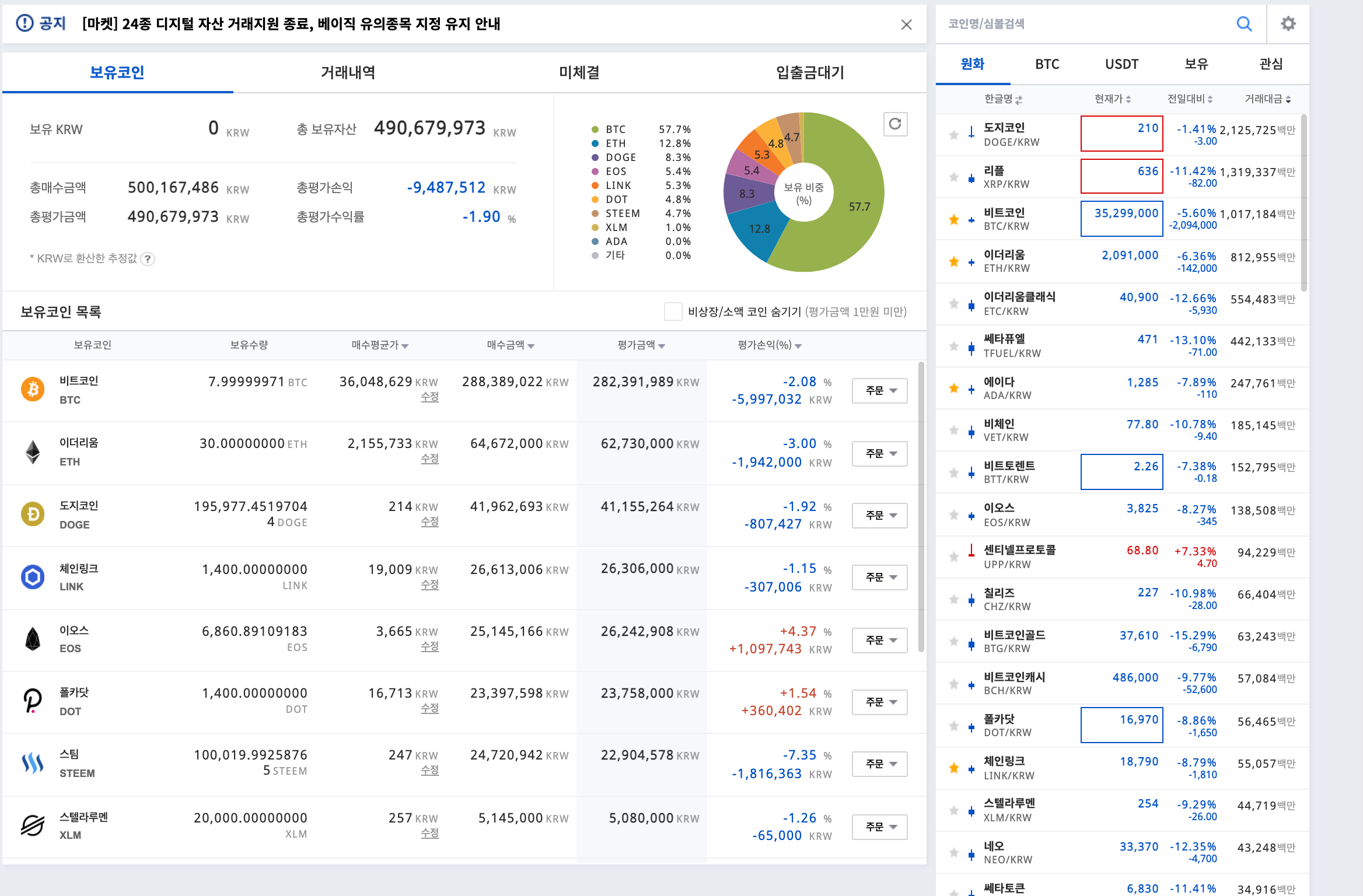1363x896 pixels.
Task: Sort holdings by 평가금액 column arrow
Action: point(662,346)
